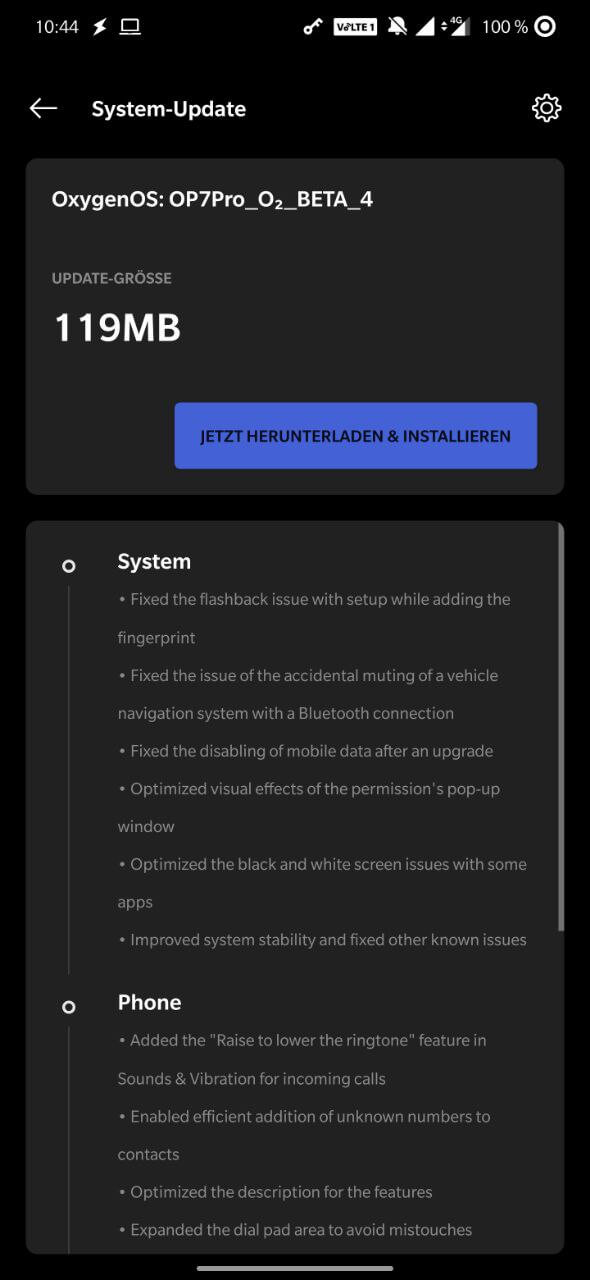Tap the bottom navigation gesture bar
590x1280 pixels.
click(x=295, y=1268)
